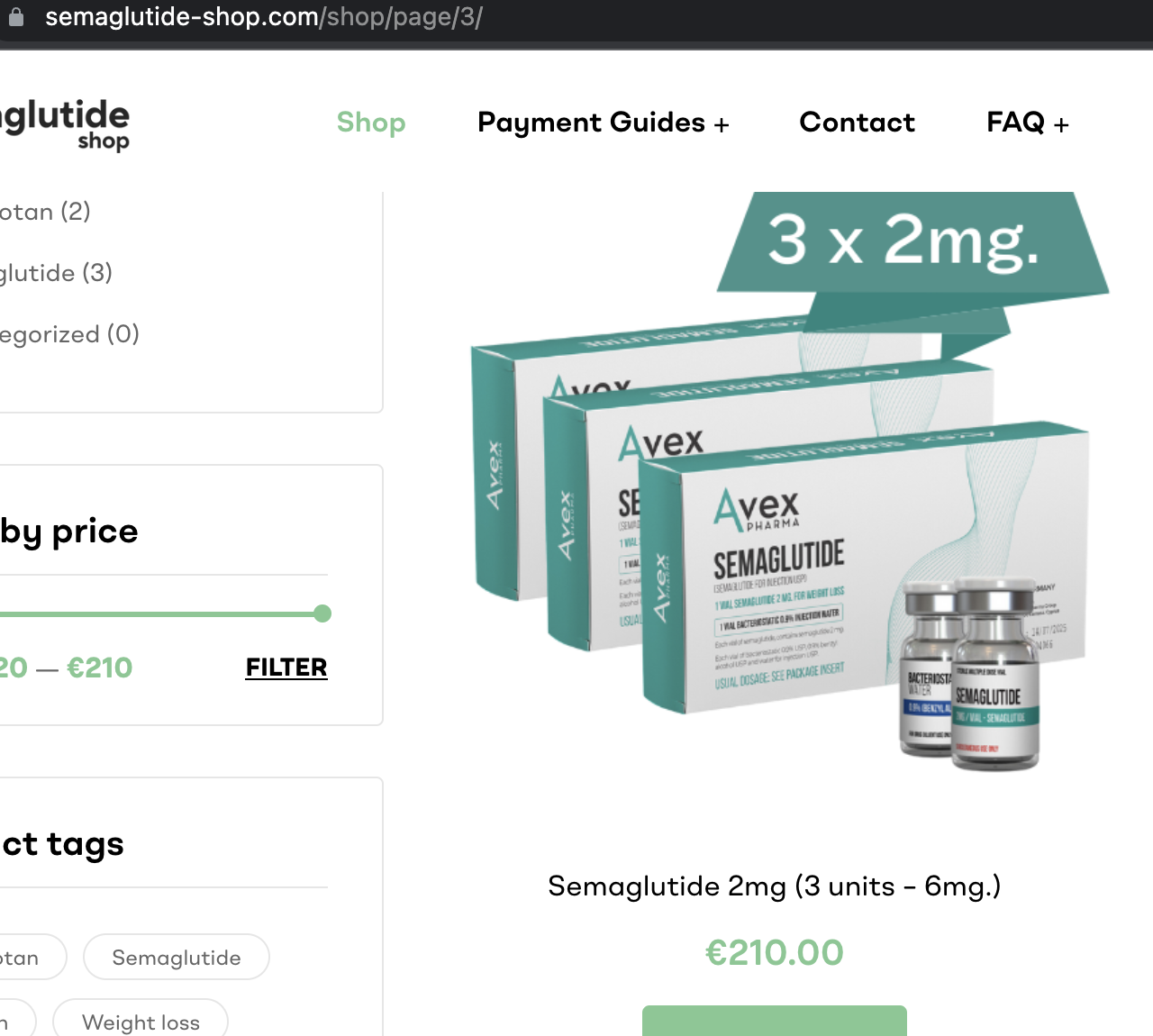
Task: Click the lock icon in address bar
Action: [15, 17]
